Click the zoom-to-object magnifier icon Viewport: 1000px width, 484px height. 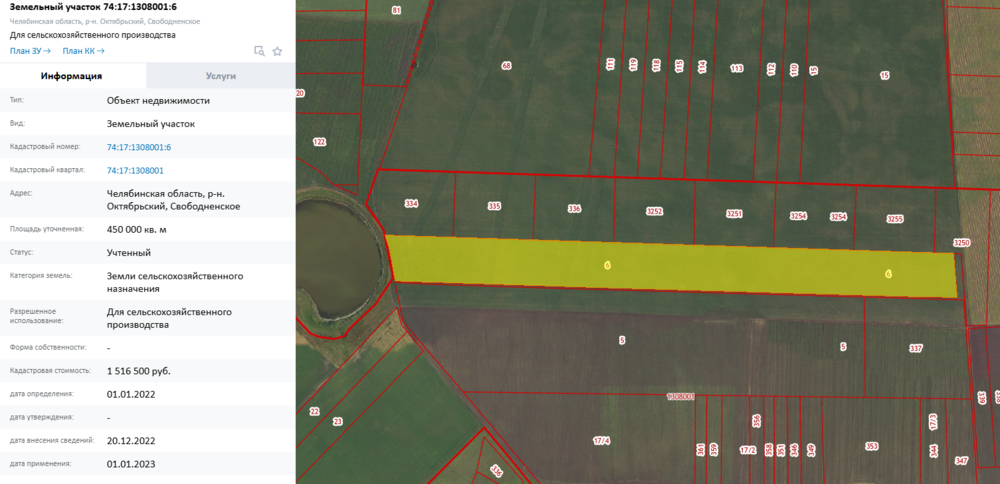[x=260, y=51]
